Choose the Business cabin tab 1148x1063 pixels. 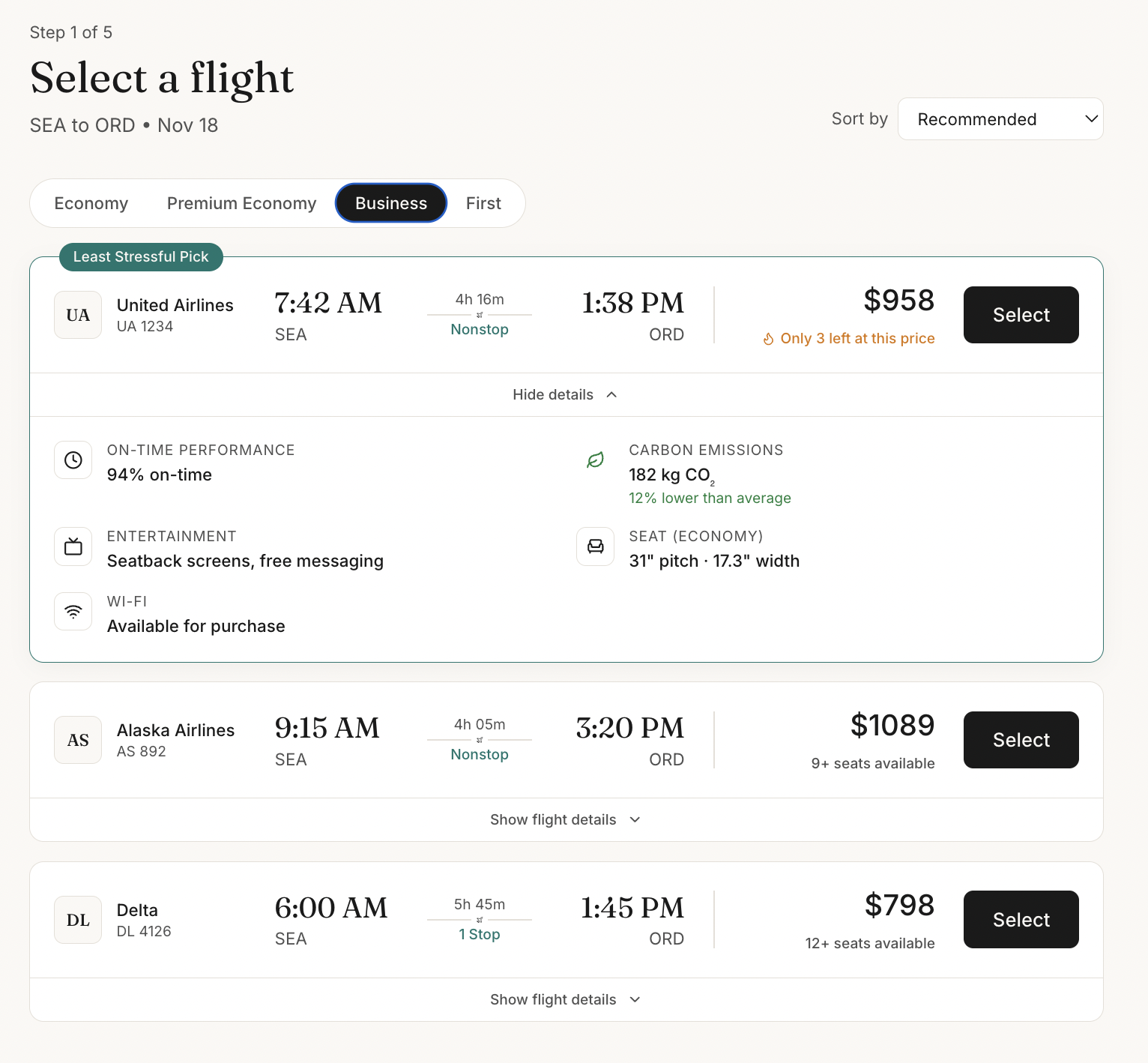click(x=391, y=203)
